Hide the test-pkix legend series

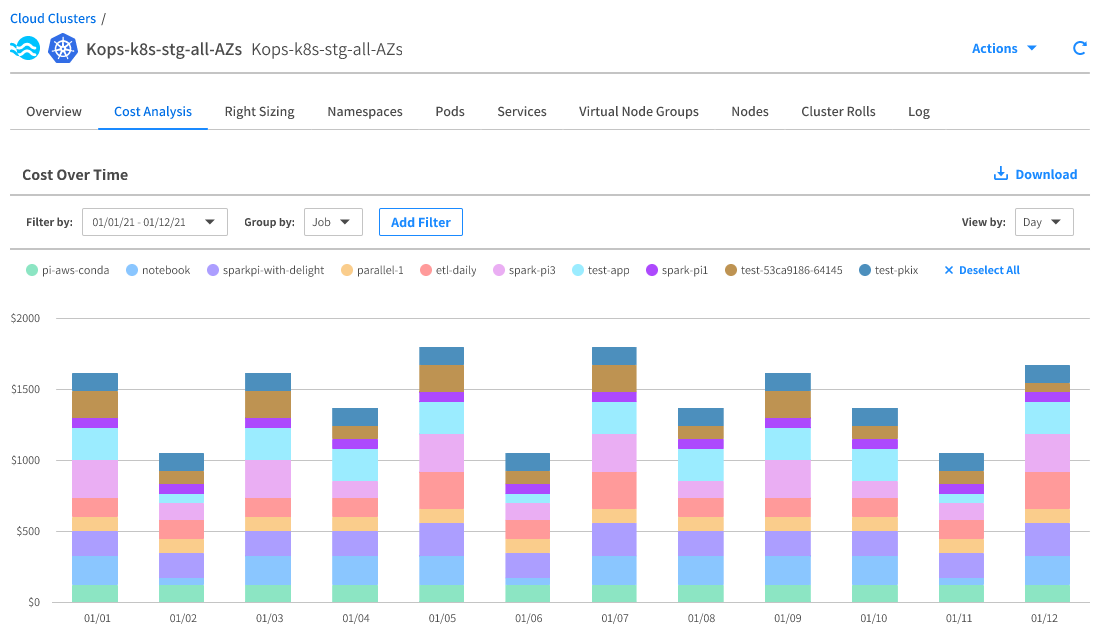point(894,270)
